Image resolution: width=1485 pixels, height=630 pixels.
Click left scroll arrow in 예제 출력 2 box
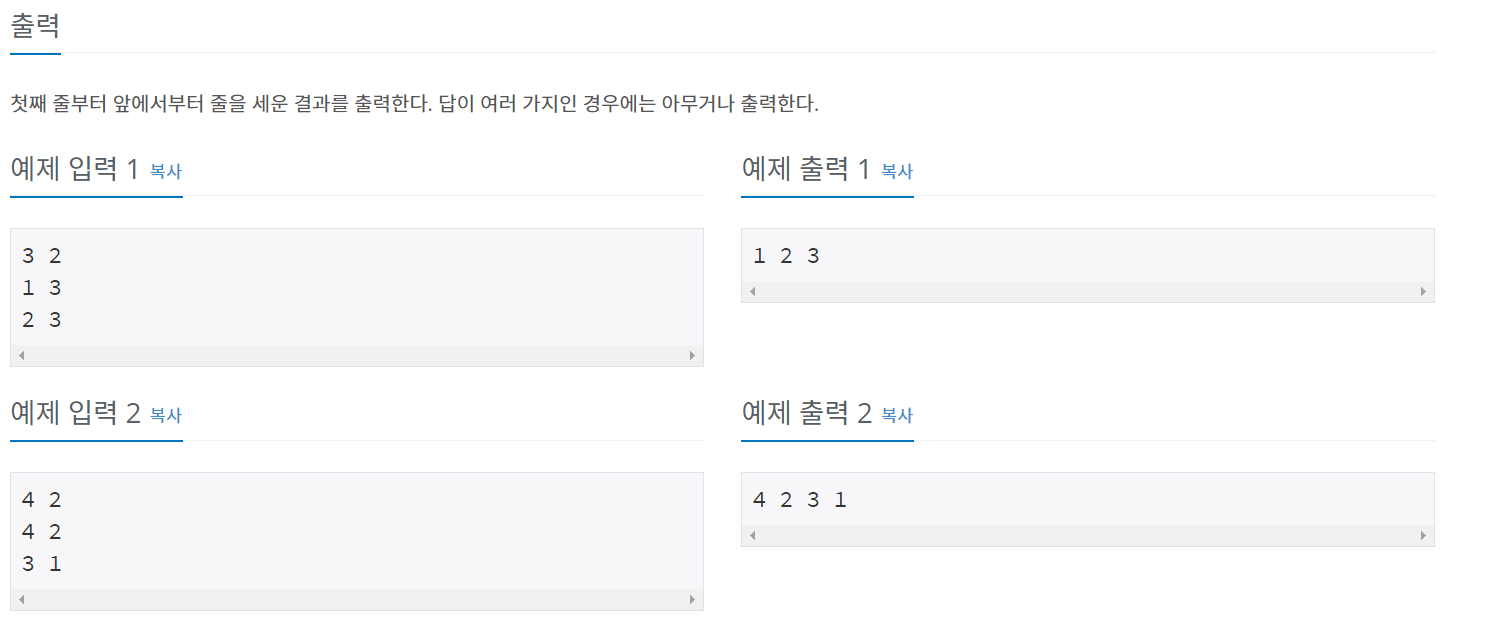tap(752, 536)
